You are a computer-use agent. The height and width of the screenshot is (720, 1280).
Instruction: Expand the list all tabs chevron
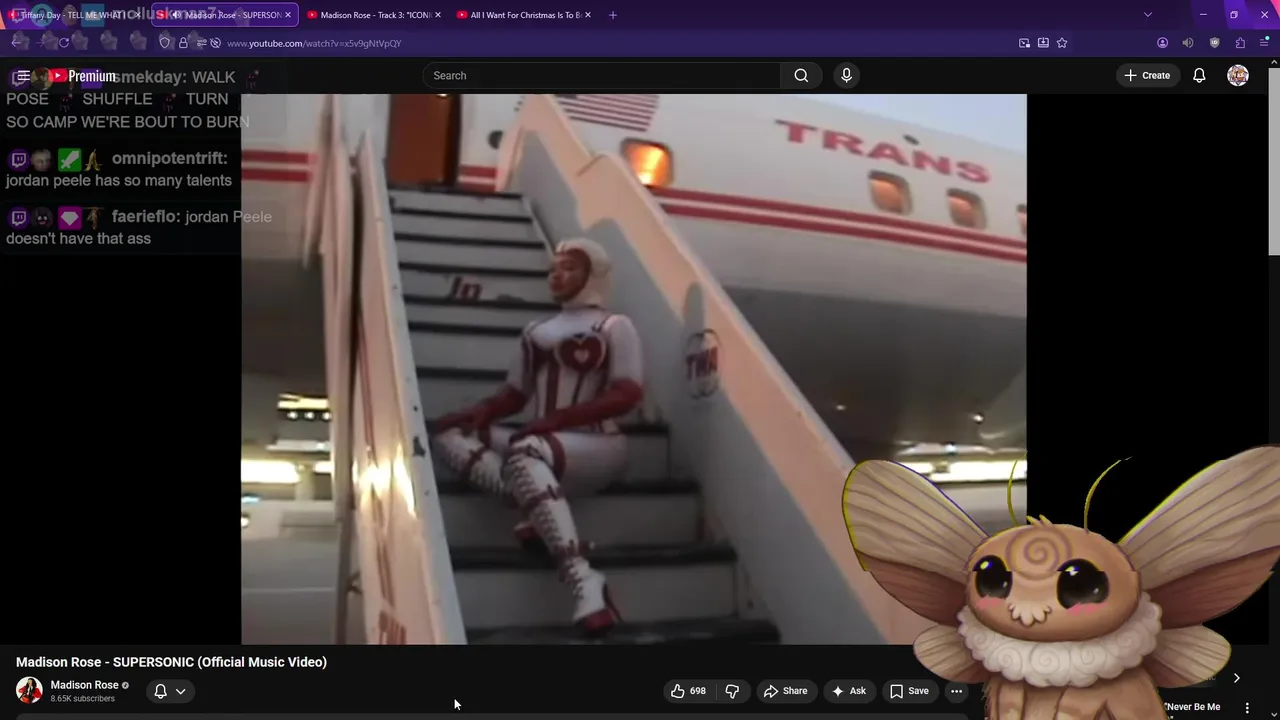point(1148,15)
